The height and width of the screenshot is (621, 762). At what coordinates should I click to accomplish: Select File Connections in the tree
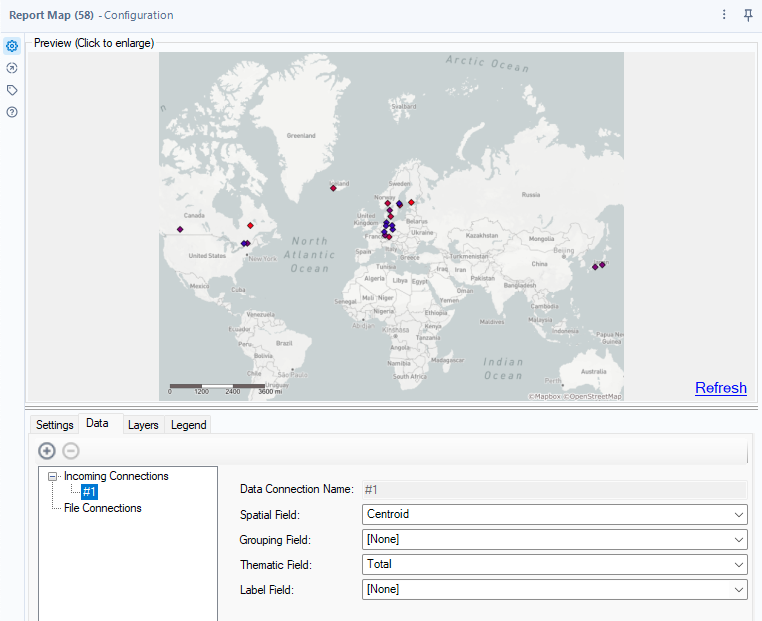pyautogui.click(x=103, y=508)
